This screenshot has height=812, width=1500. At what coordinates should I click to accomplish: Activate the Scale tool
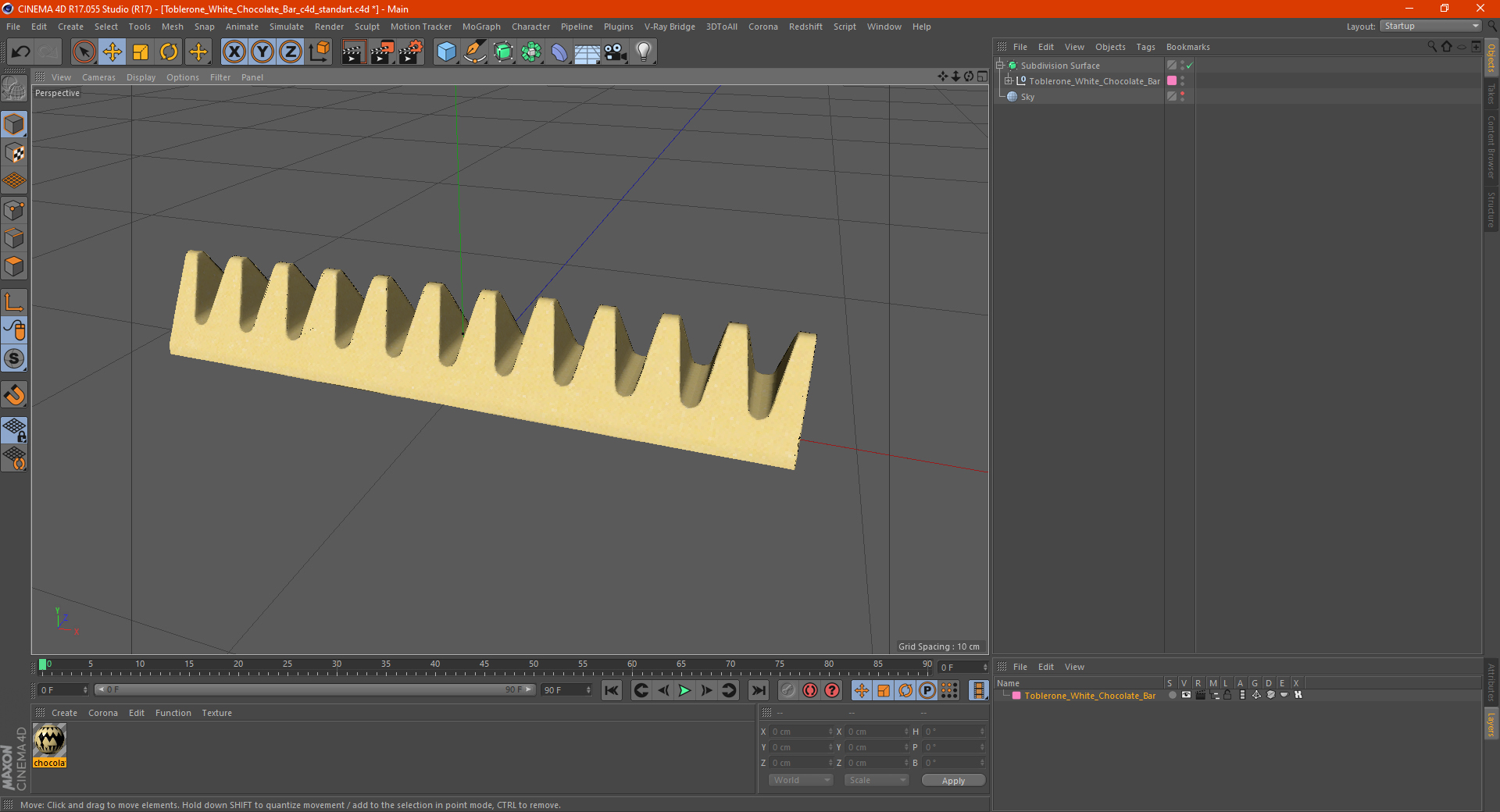pyautogui.click(x=141, y=52)
